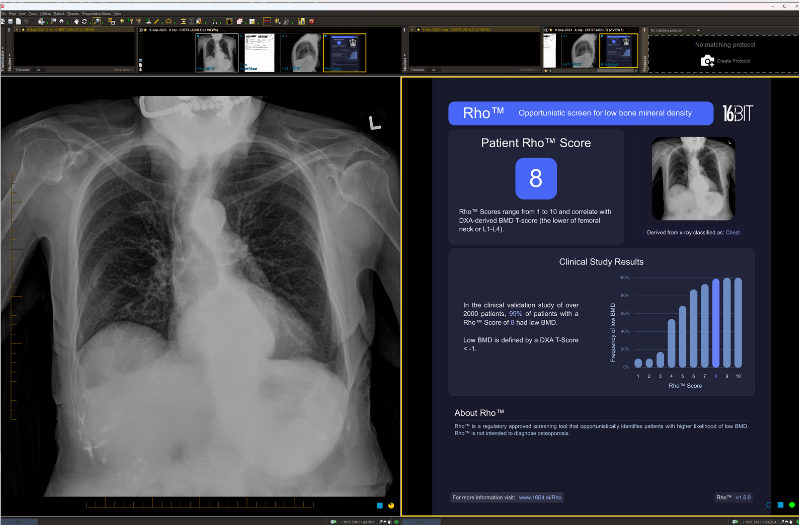Toggle star on current study thumbnail strip header
Image resolution: width=799 pixels, height=525 pixels.
pyautogui.click(x=145, y=30)
